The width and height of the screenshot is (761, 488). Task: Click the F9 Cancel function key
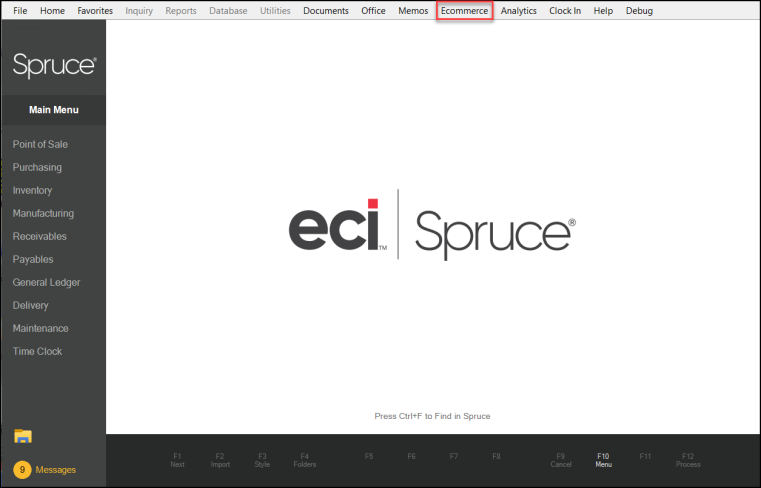(x=561, y=460)
